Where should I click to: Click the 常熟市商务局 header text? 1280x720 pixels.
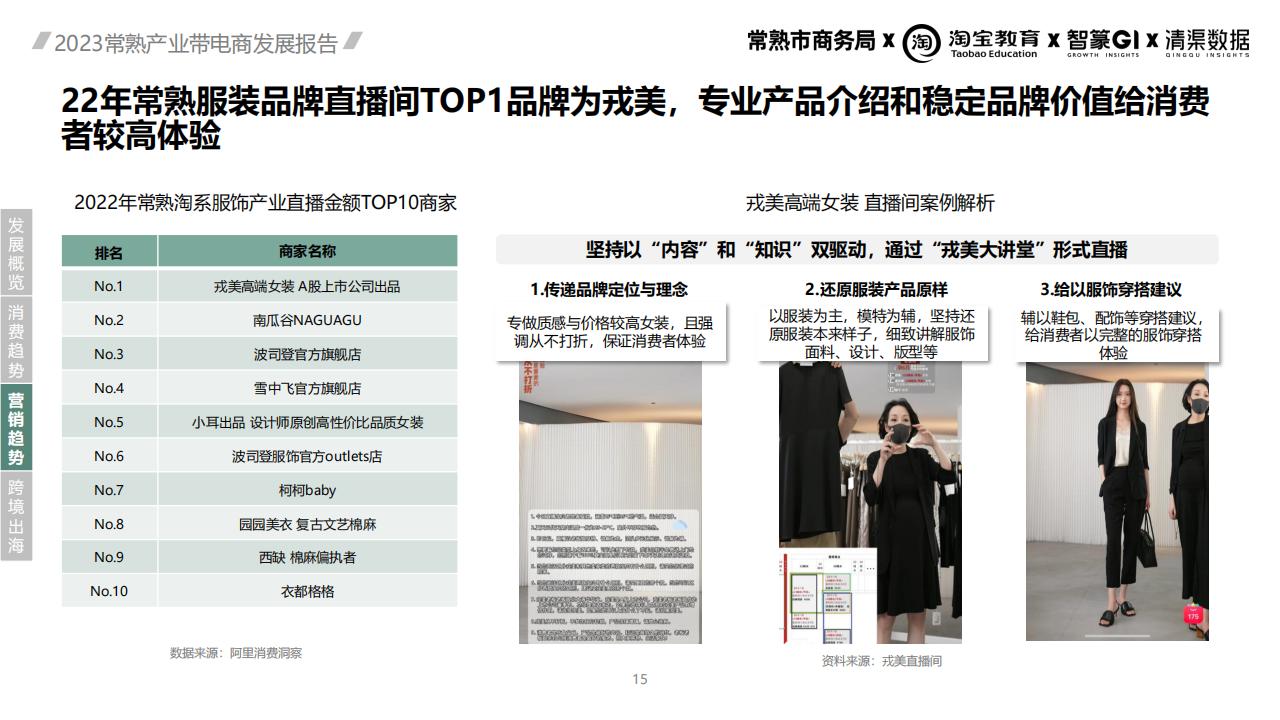pos(811,41)
